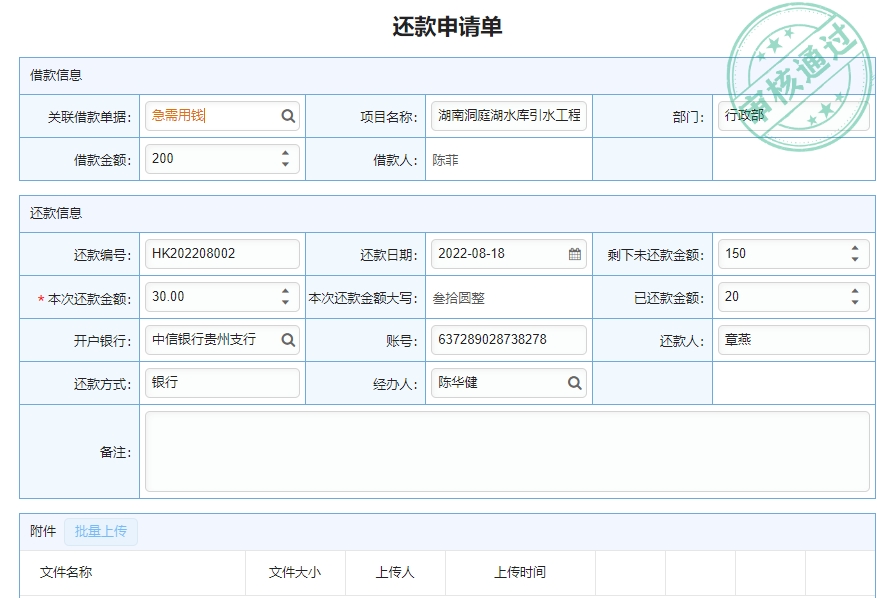
Task: Decrease 本次还款金额 with down arrow
Action: click(x=285, y=302)
